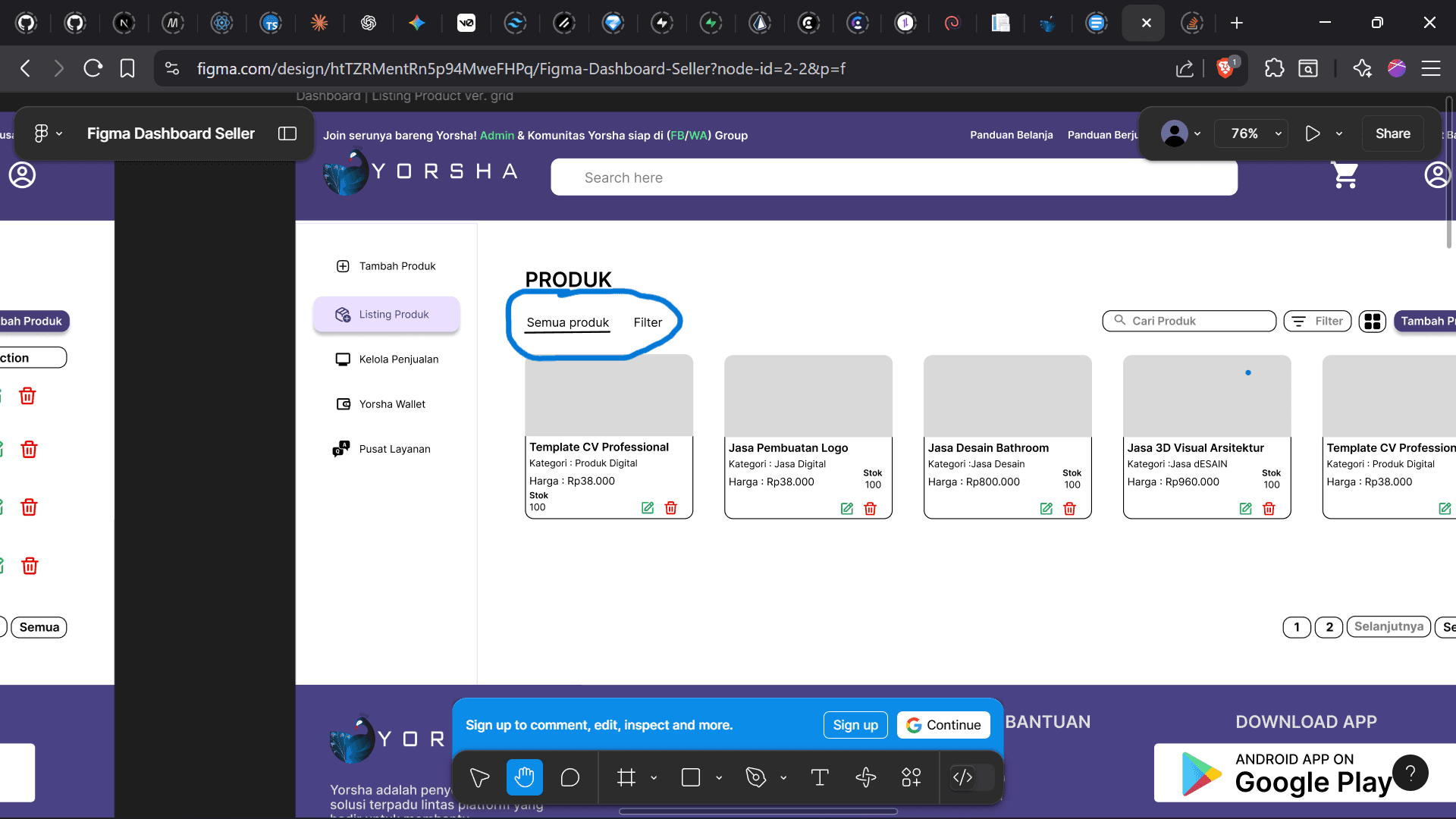
Task: Expand the Pen tool options chevron
Action: [783, 777]
